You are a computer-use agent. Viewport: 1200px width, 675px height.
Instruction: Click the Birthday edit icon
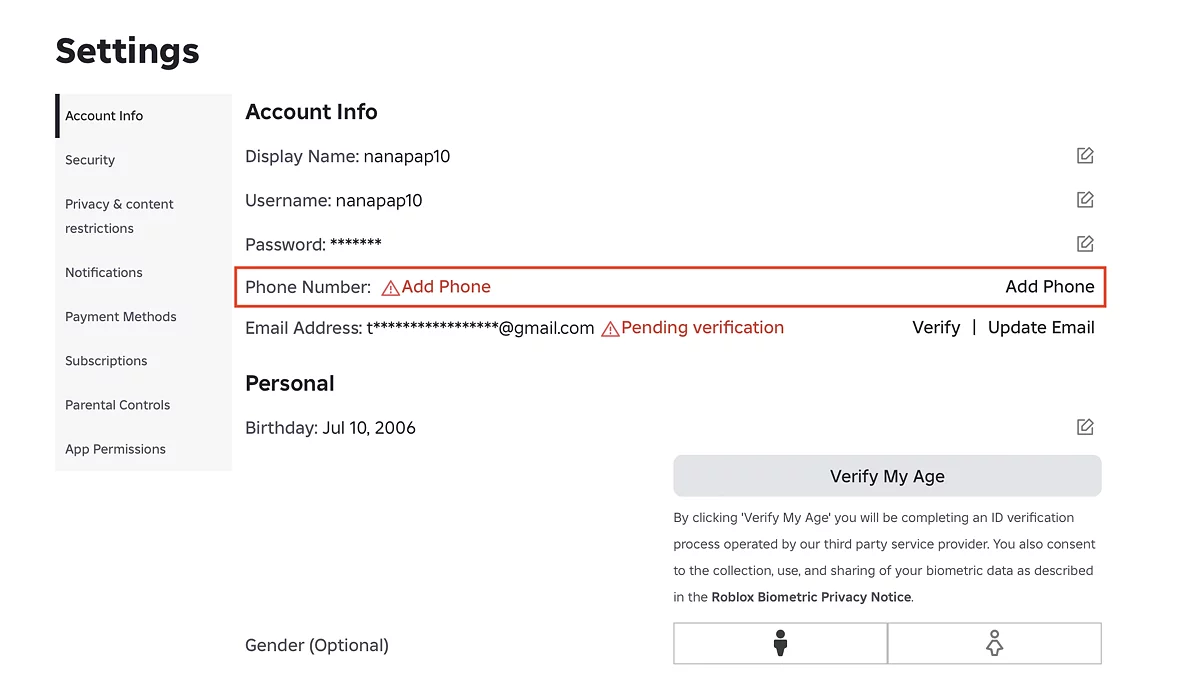[1085, 428]
